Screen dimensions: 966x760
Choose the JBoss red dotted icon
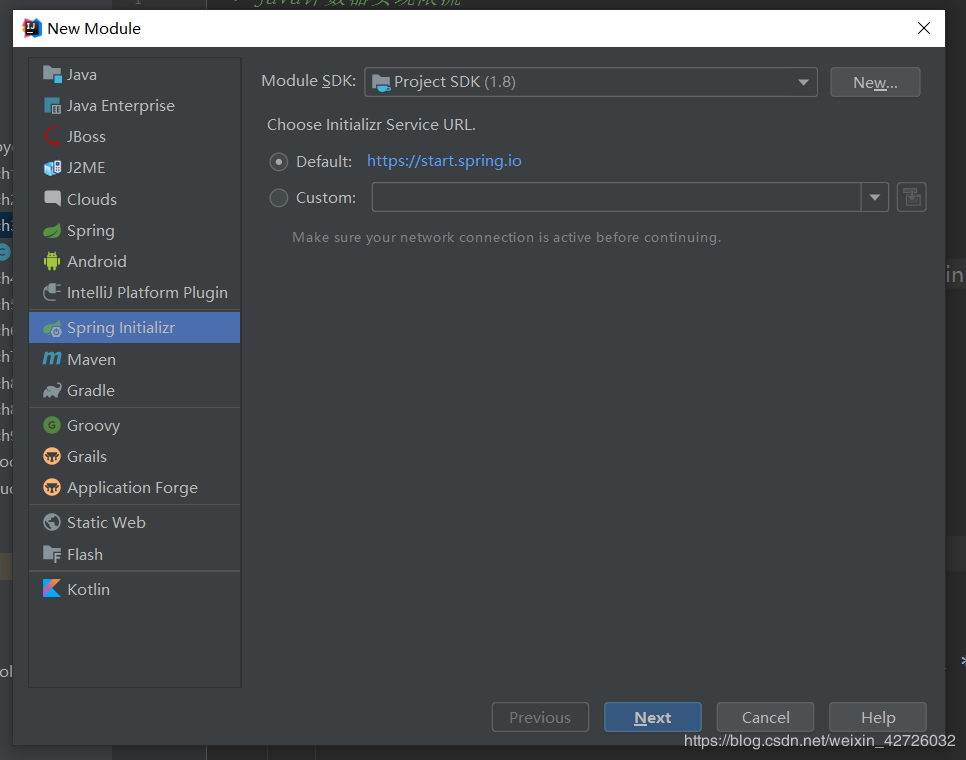click(x=52, y=137)
